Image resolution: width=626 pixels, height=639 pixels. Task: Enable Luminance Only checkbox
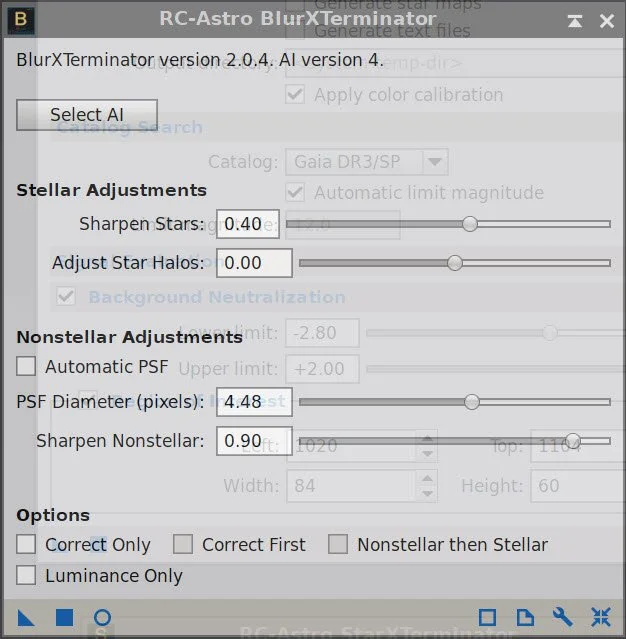click(x=26, y=575)
